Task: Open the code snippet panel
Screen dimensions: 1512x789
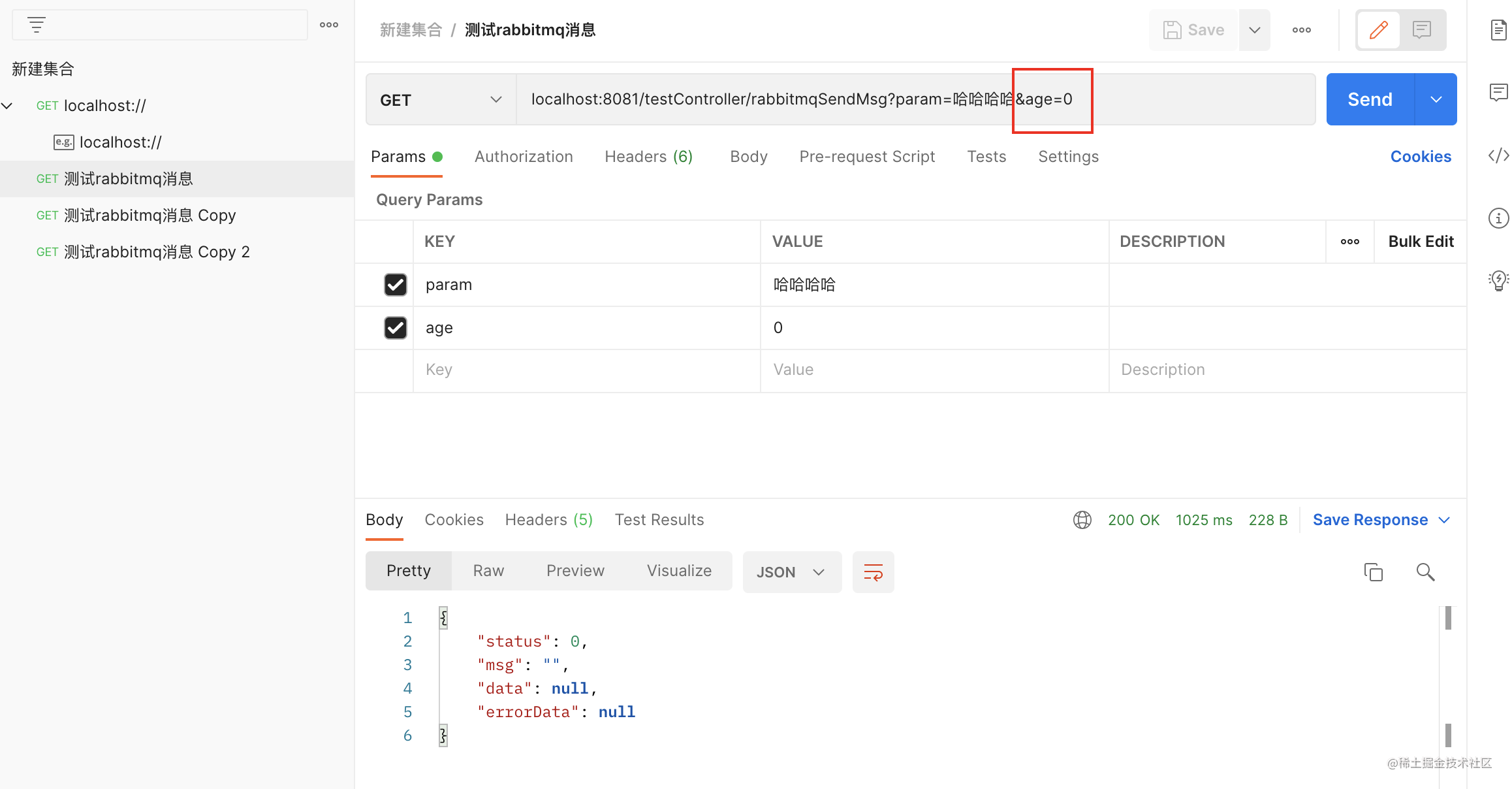Action: (1498, 155)
